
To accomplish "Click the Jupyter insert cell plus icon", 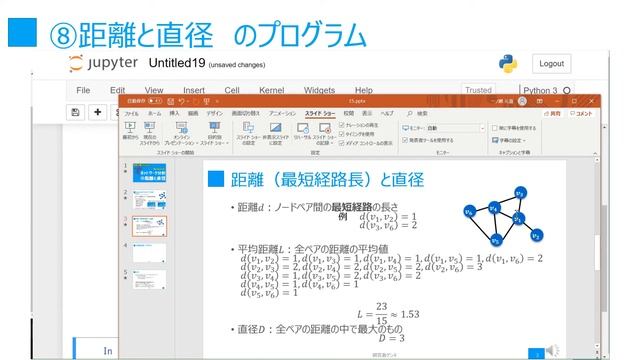I will (98, 112).
